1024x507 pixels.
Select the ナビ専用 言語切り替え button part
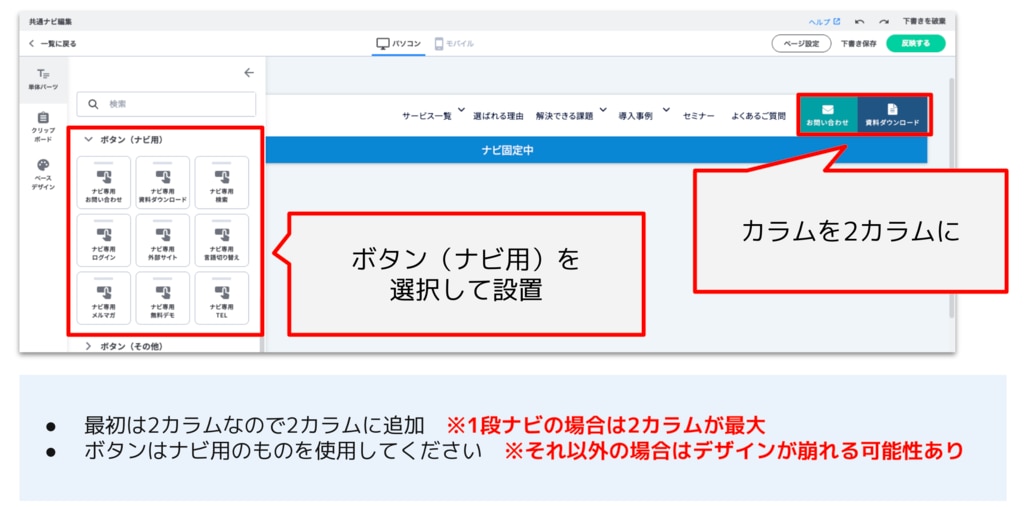click(x=221, y=240)
